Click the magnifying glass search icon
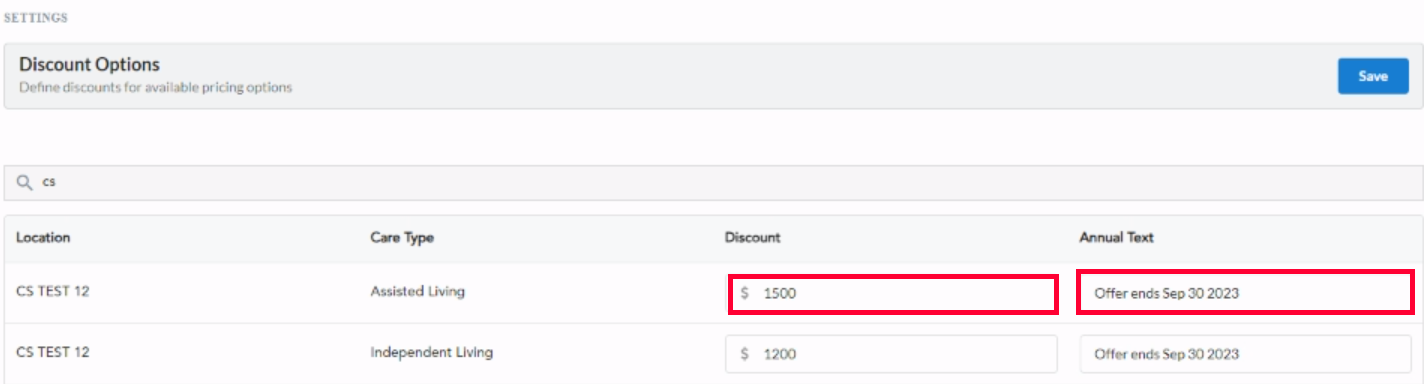The width and height of the screenshot is (1424, 384). (24, 183)
